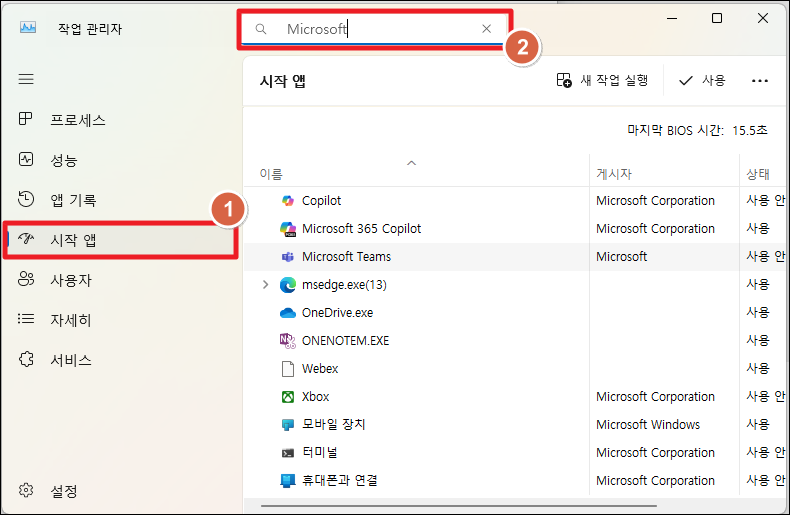
Task: Click Microsoft Windows publisher cell
Action: coord(648,425)
